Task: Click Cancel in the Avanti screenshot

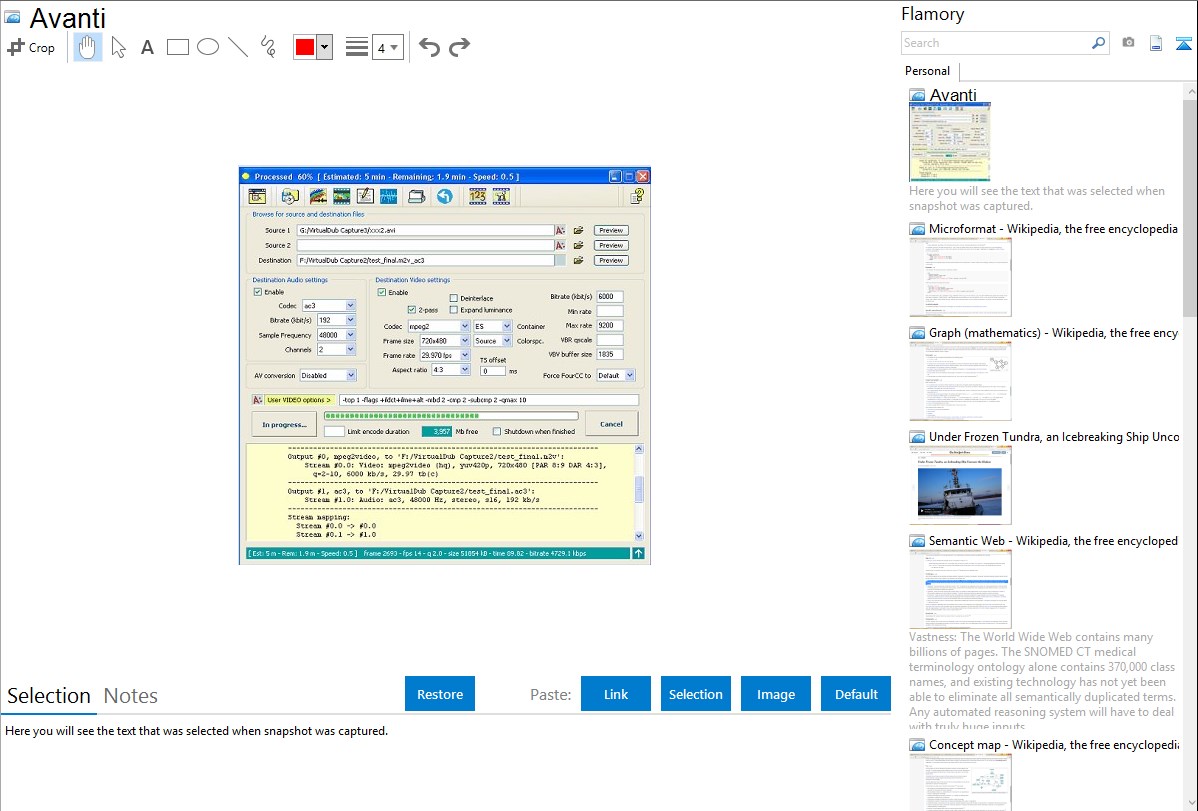Action: coord(611,423)
